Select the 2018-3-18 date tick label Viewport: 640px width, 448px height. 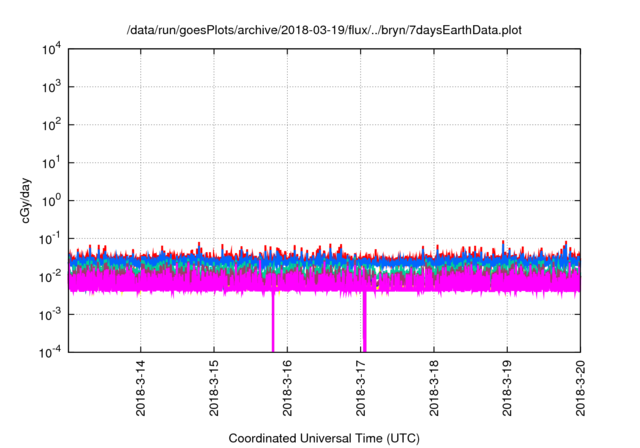(x=434, y=388)
